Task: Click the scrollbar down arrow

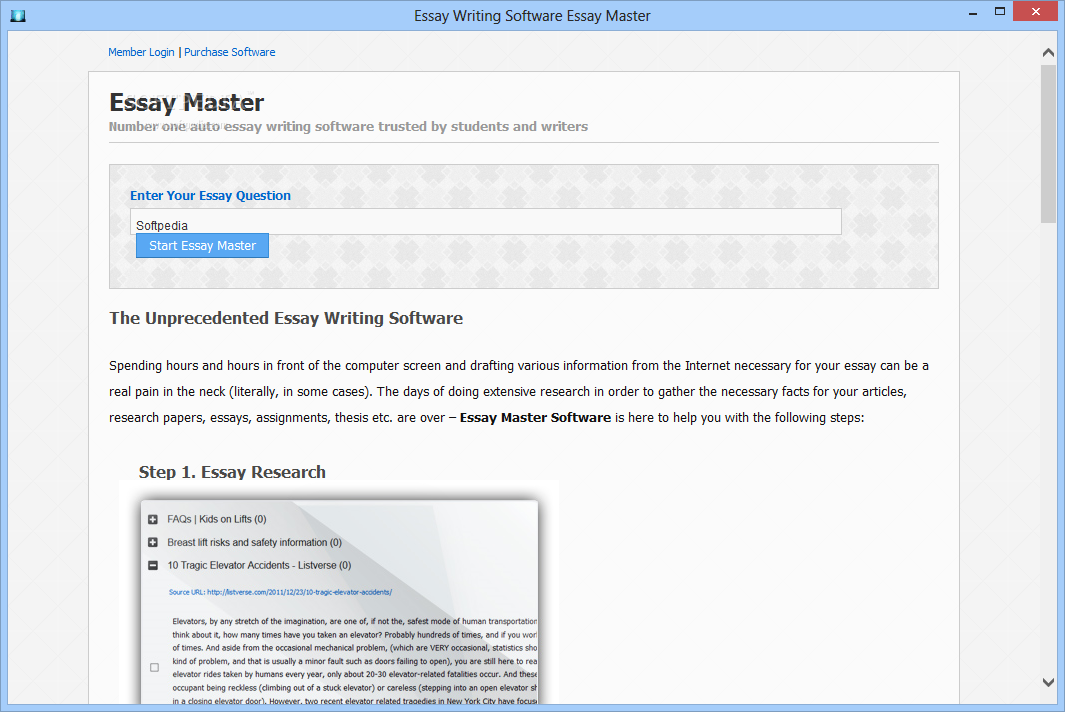Action: [1048, 682]
